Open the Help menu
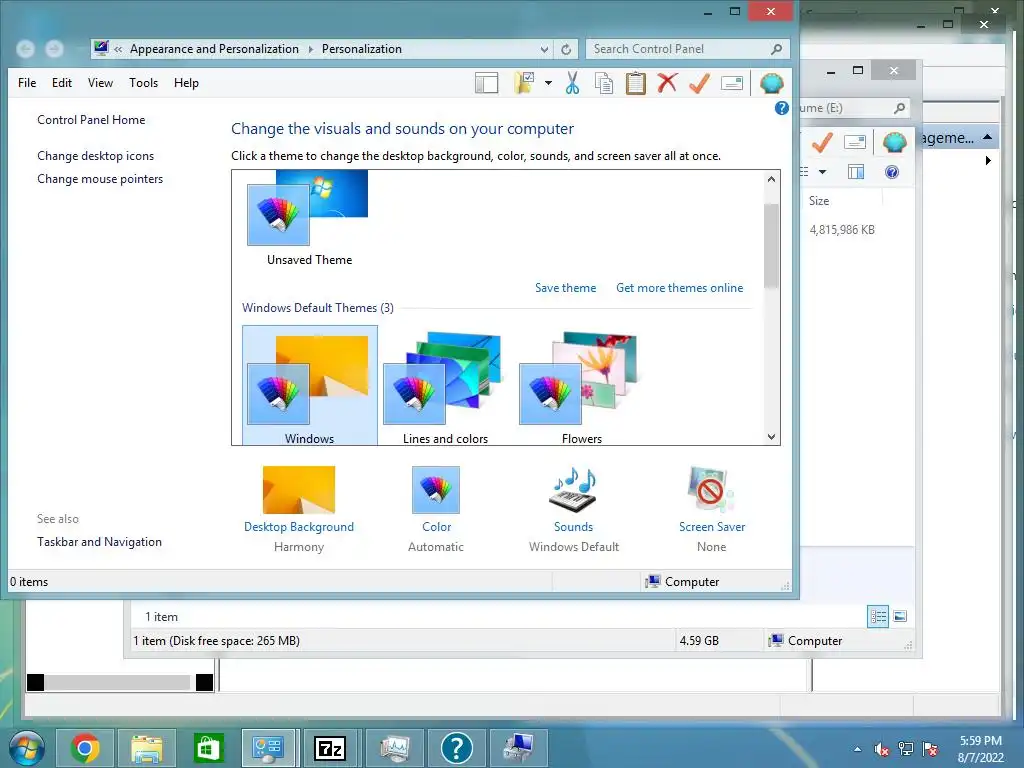Viewport: 1024px width, 768px height. (x=186, y=83)
